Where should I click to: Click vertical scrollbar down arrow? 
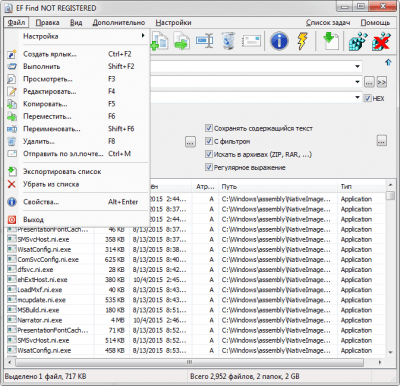point(390,352)
